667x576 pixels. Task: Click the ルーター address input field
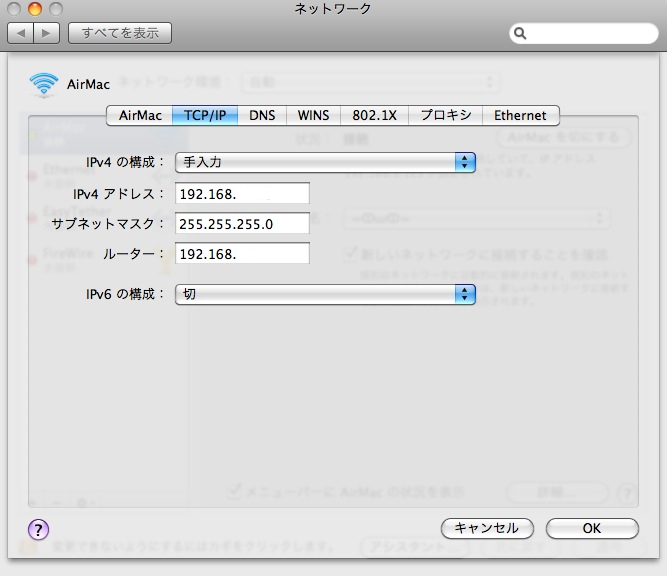[x=242, y=254]
